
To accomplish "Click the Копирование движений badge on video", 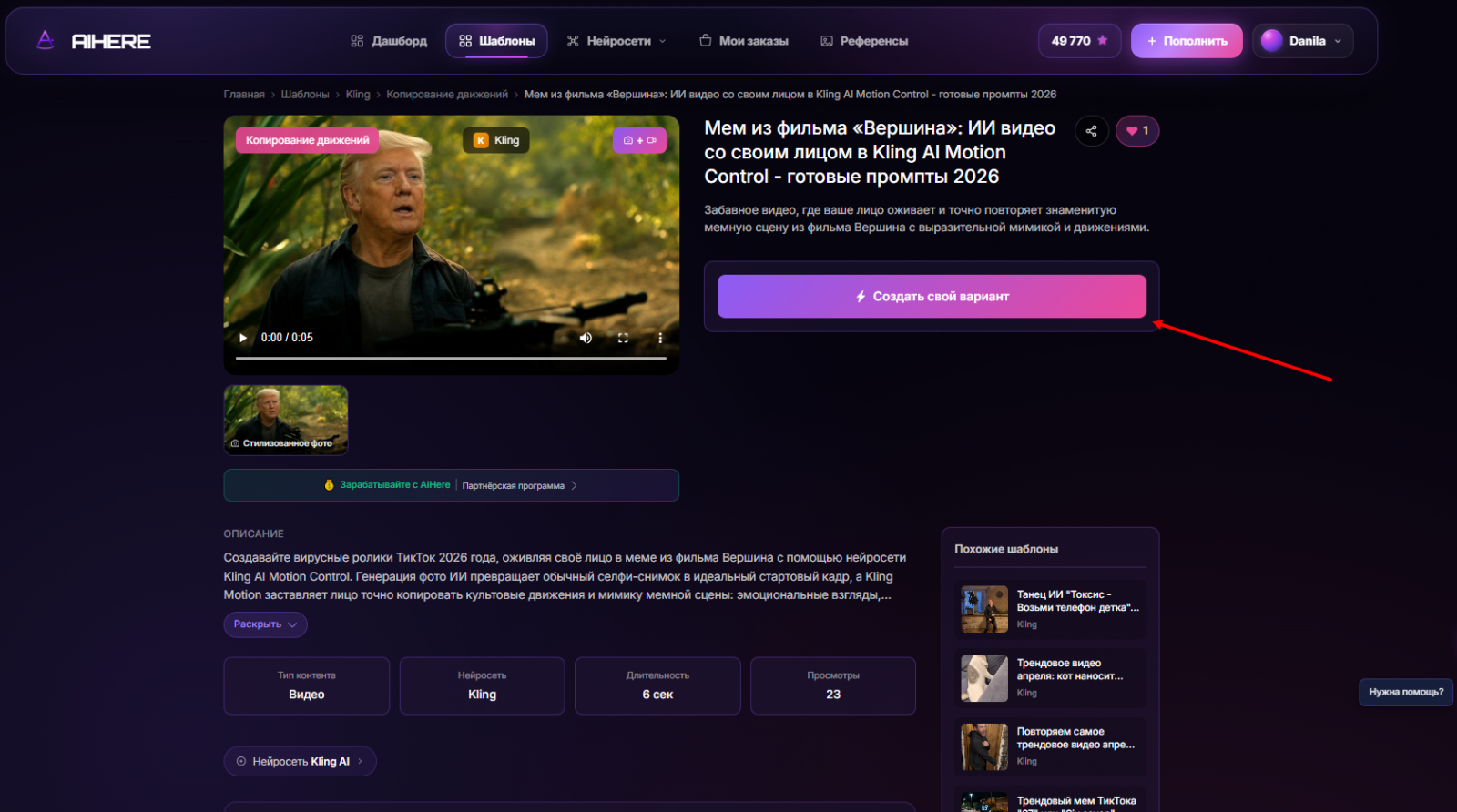I will 307,140.
